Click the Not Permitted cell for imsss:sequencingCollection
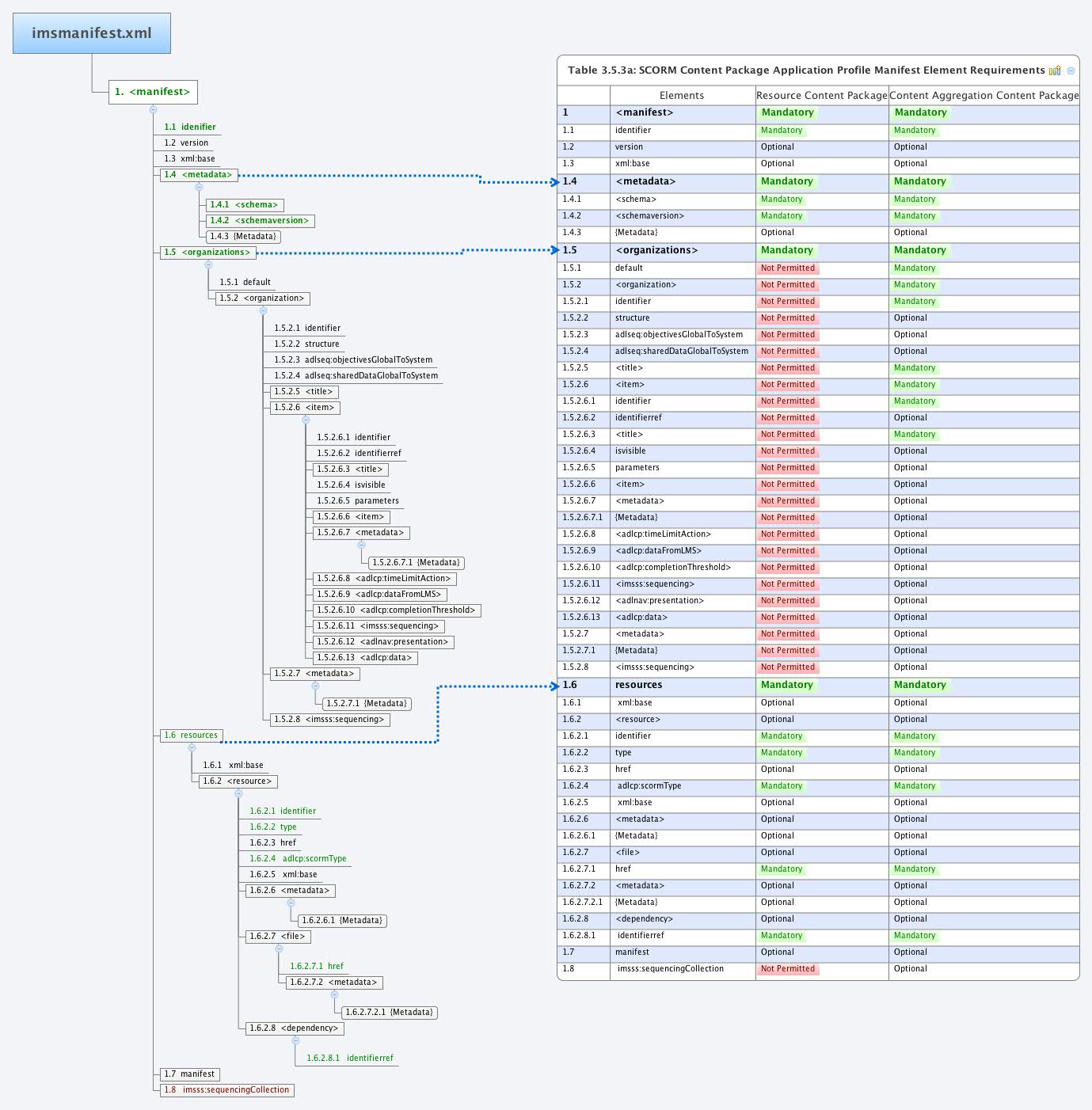This screenshot has height=1110, width=1092. [788, 969]
